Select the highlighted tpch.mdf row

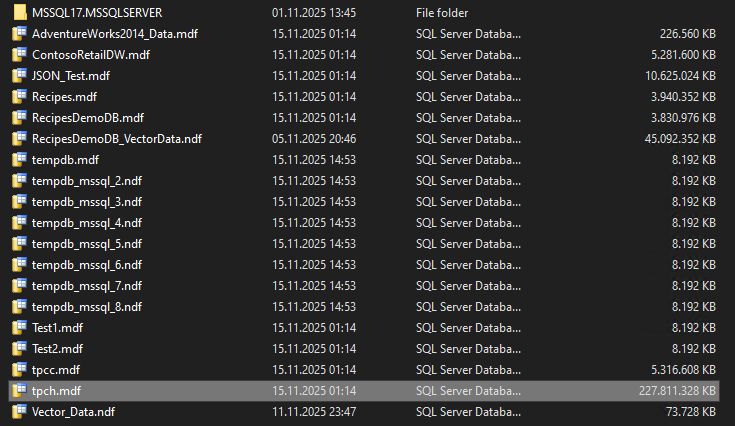[x=364, y=391]
